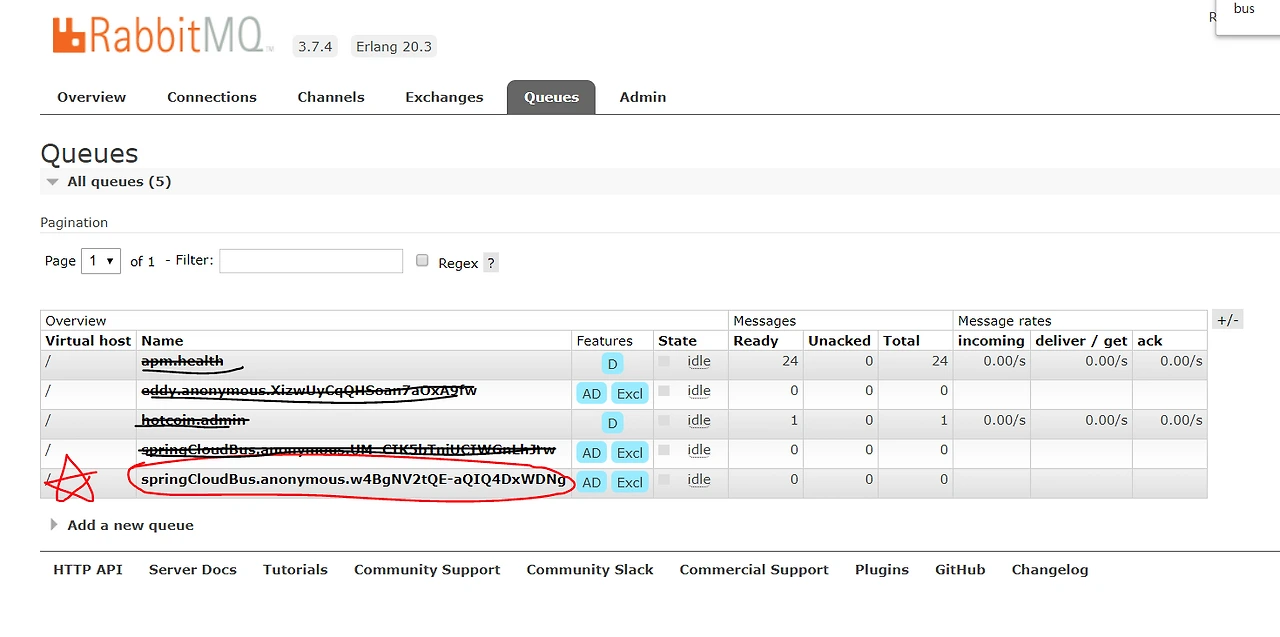Sort by the Ready messages column
This screenshot has width=1280, height=637.
click(x=756, y=341)
